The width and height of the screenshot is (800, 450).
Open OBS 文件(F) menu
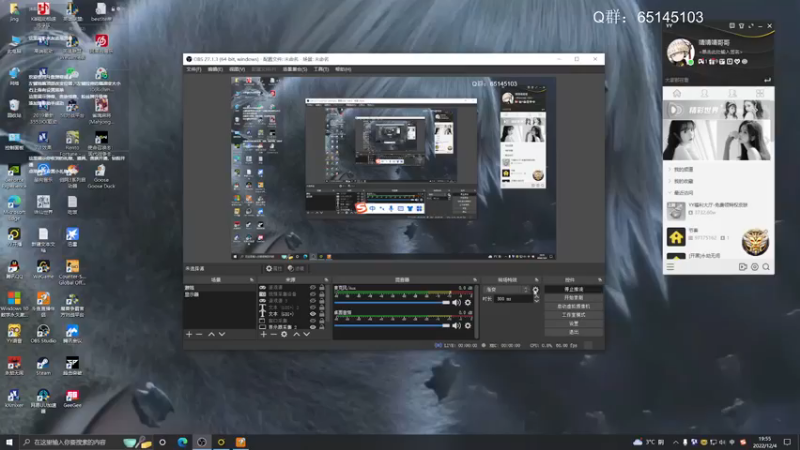[x=194, y=69]
